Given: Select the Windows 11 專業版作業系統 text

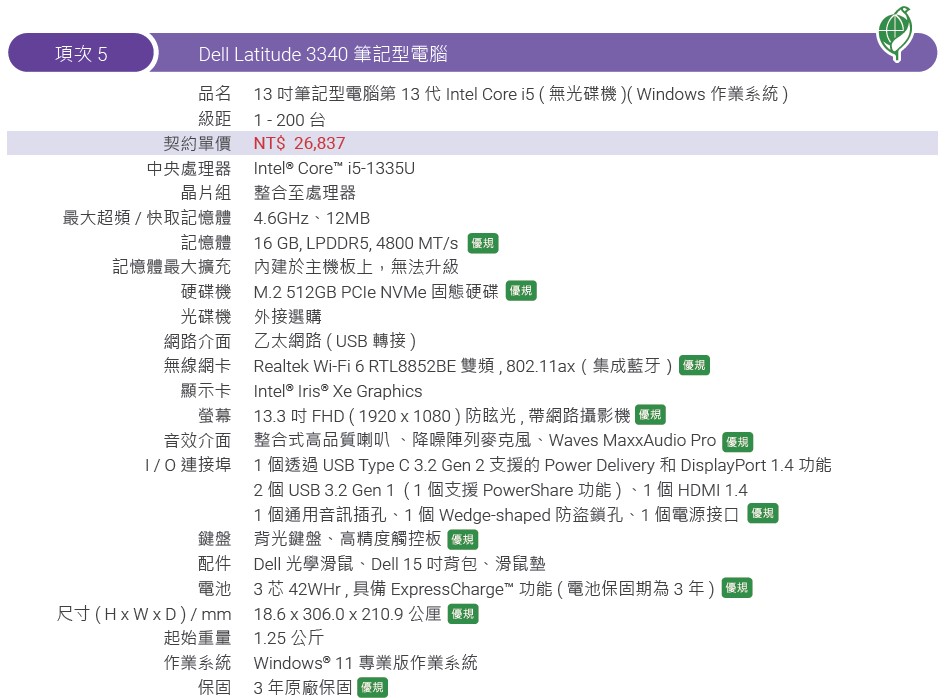Looking at the screenshot, I should tap(366, 663).
